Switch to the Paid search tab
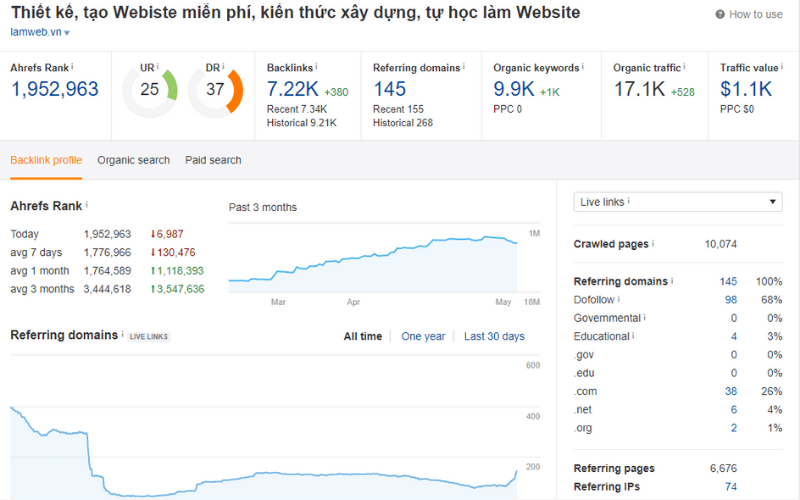 (x=213, y=160)
